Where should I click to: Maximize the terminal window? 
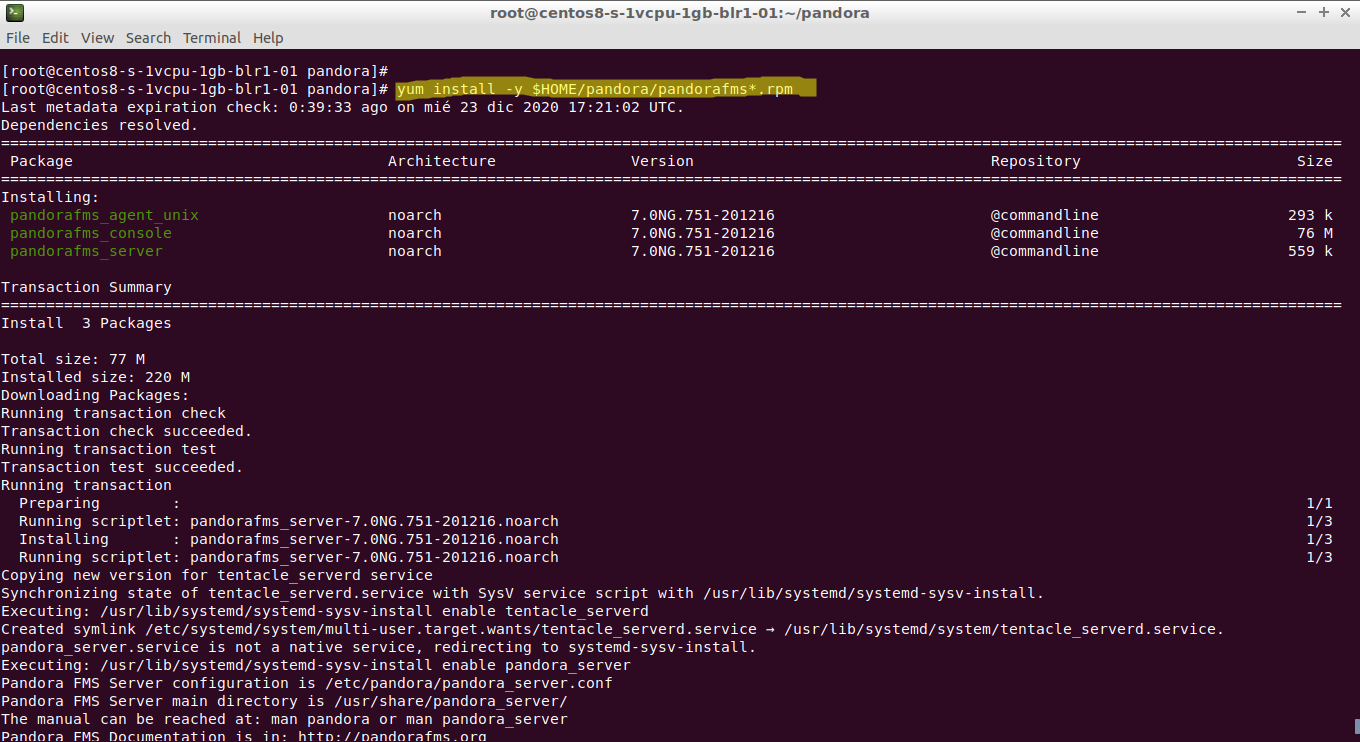(x=1324, y=13)
